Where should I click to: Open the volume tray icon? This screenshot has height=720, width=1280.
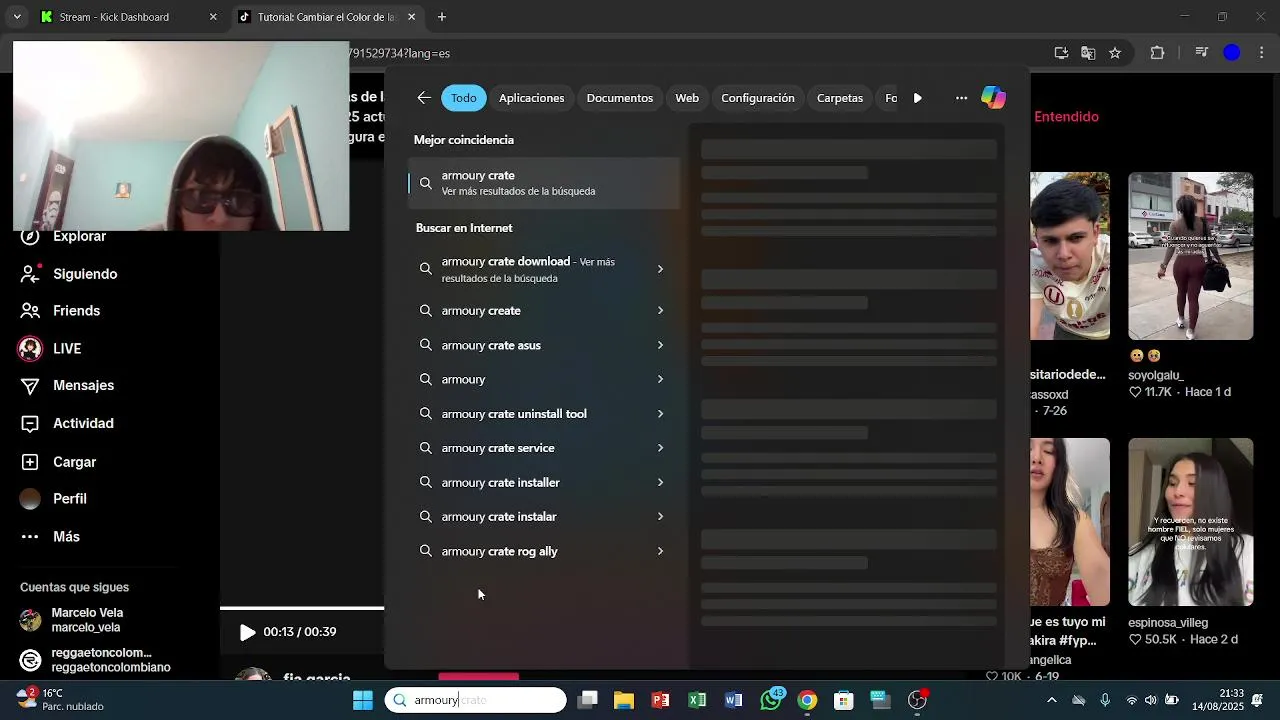tap(1151, 700)
